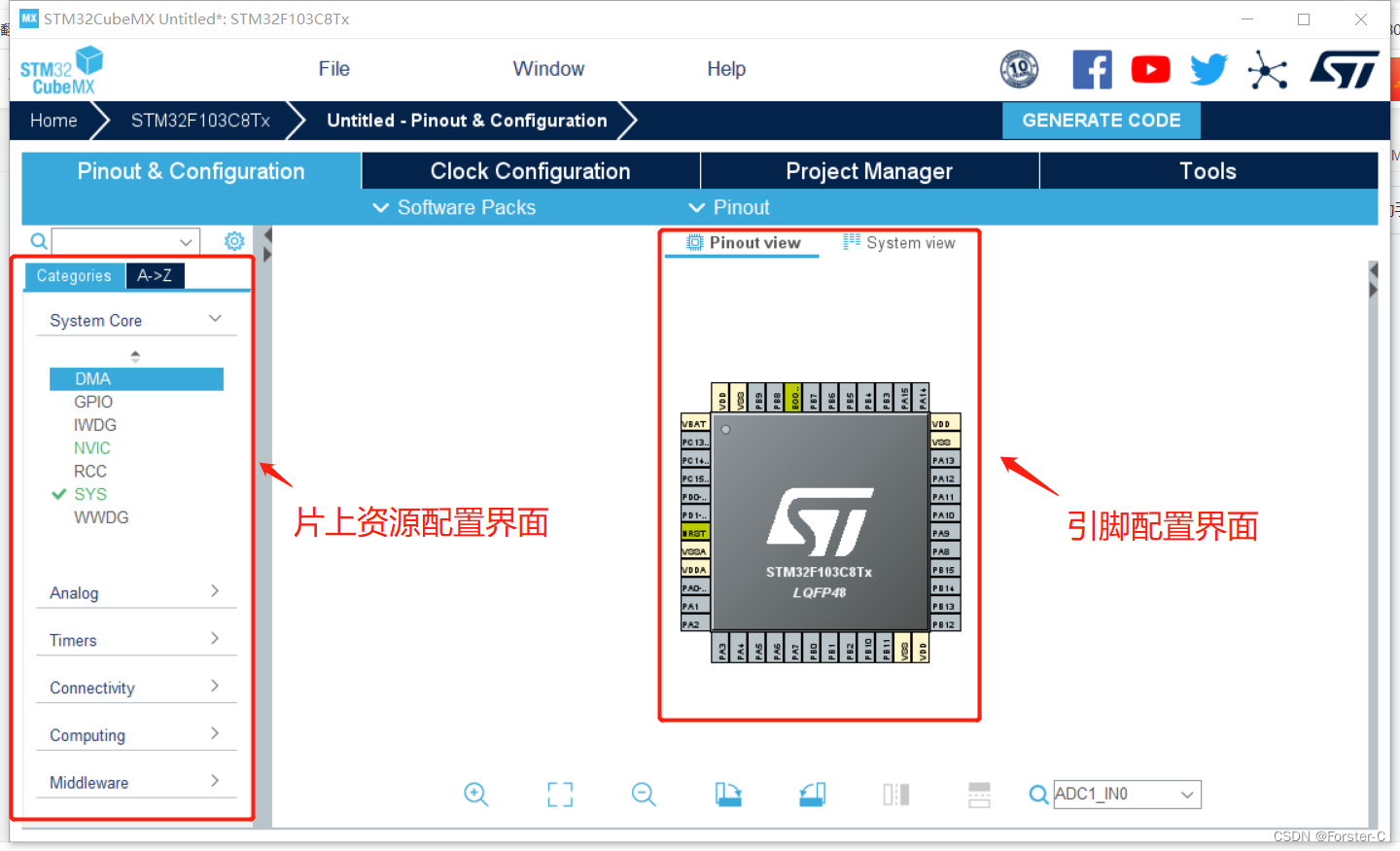Viewport: 1400px width, 851px height.
Task: Select the Best Fit view icon
Action: [x=559, y=795]
